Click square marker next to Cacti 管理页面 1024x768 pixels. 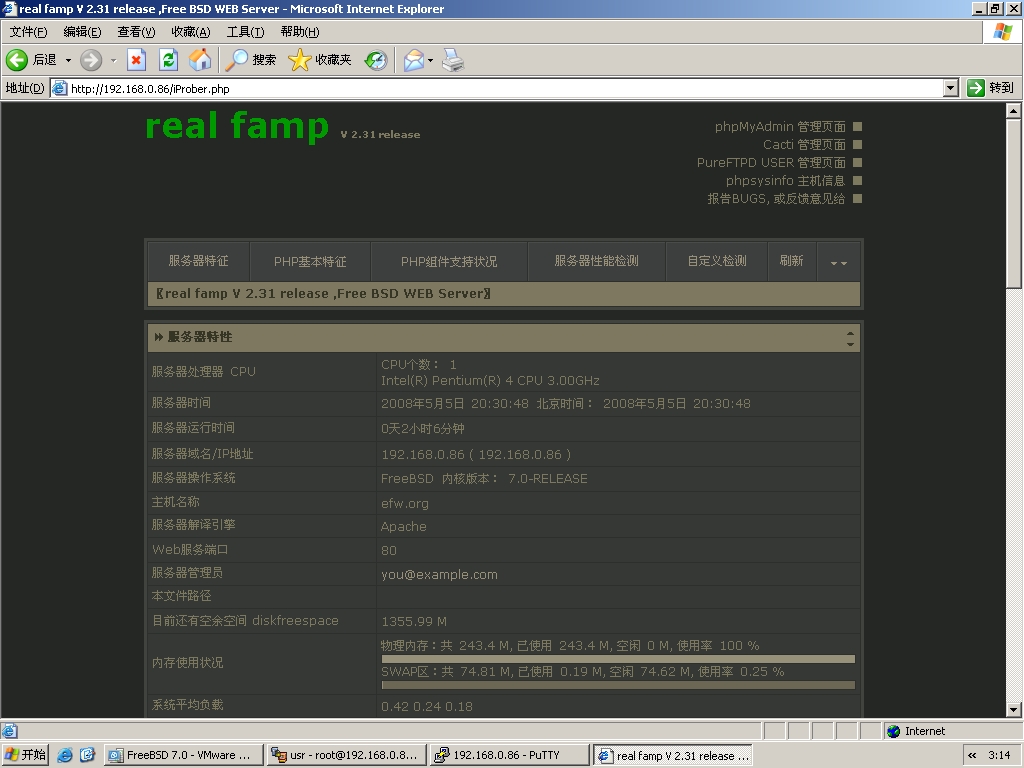click(x=857, y=144)
